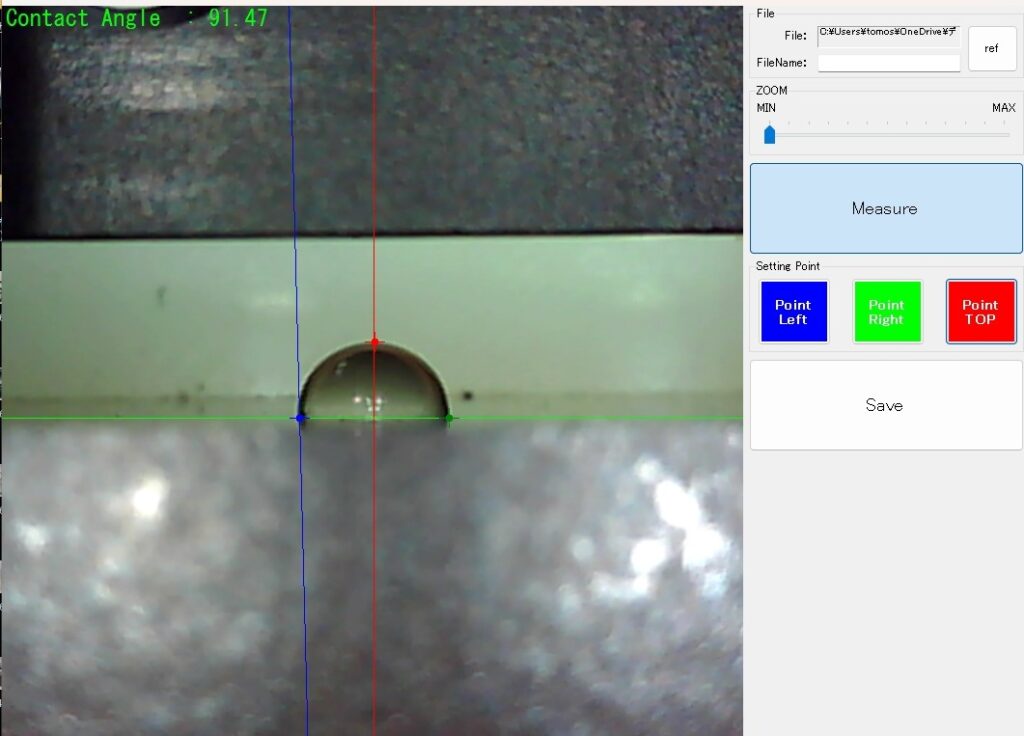Click the green baseline right of droplet
1024x736 pixels.
(x=600, y=418)
